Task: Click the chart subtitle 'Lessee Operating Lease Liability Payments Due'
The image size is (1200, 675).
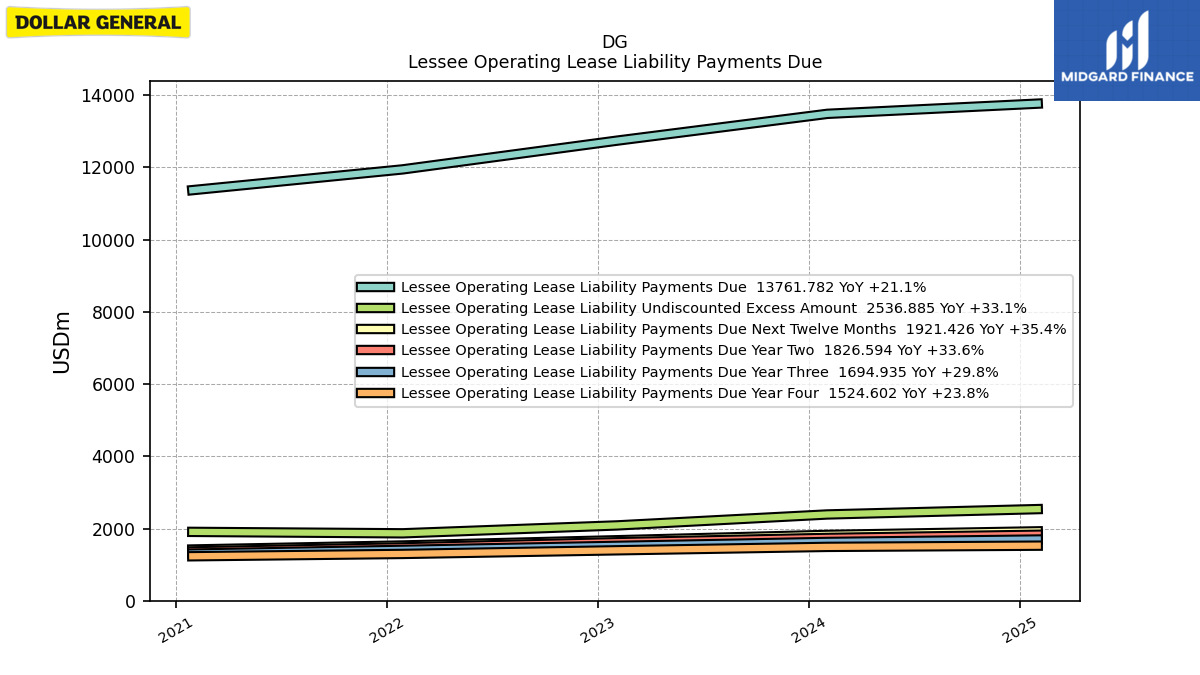Action: coord(615,62)
